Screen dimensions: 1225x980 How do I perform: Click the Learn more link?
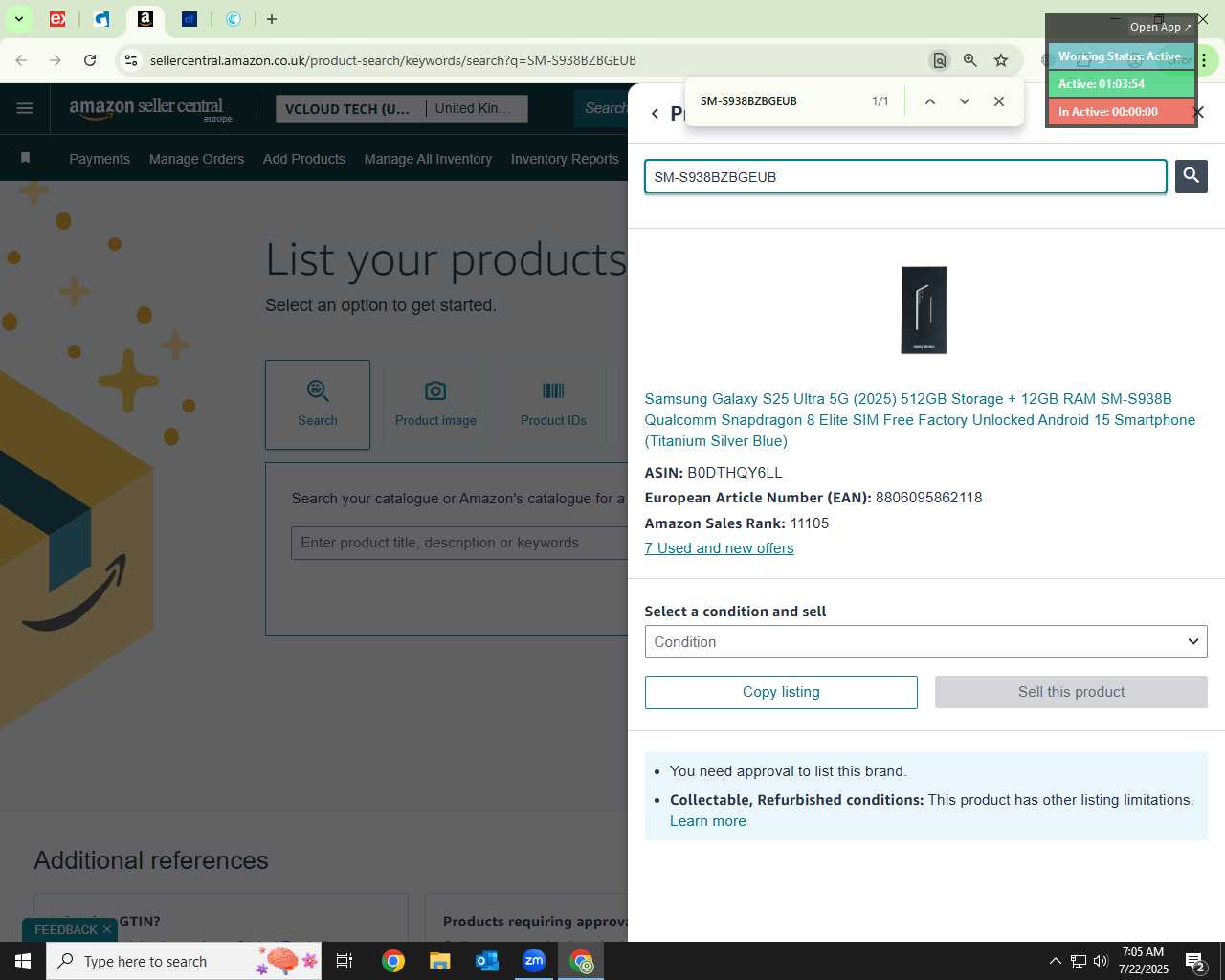[707, 821]
